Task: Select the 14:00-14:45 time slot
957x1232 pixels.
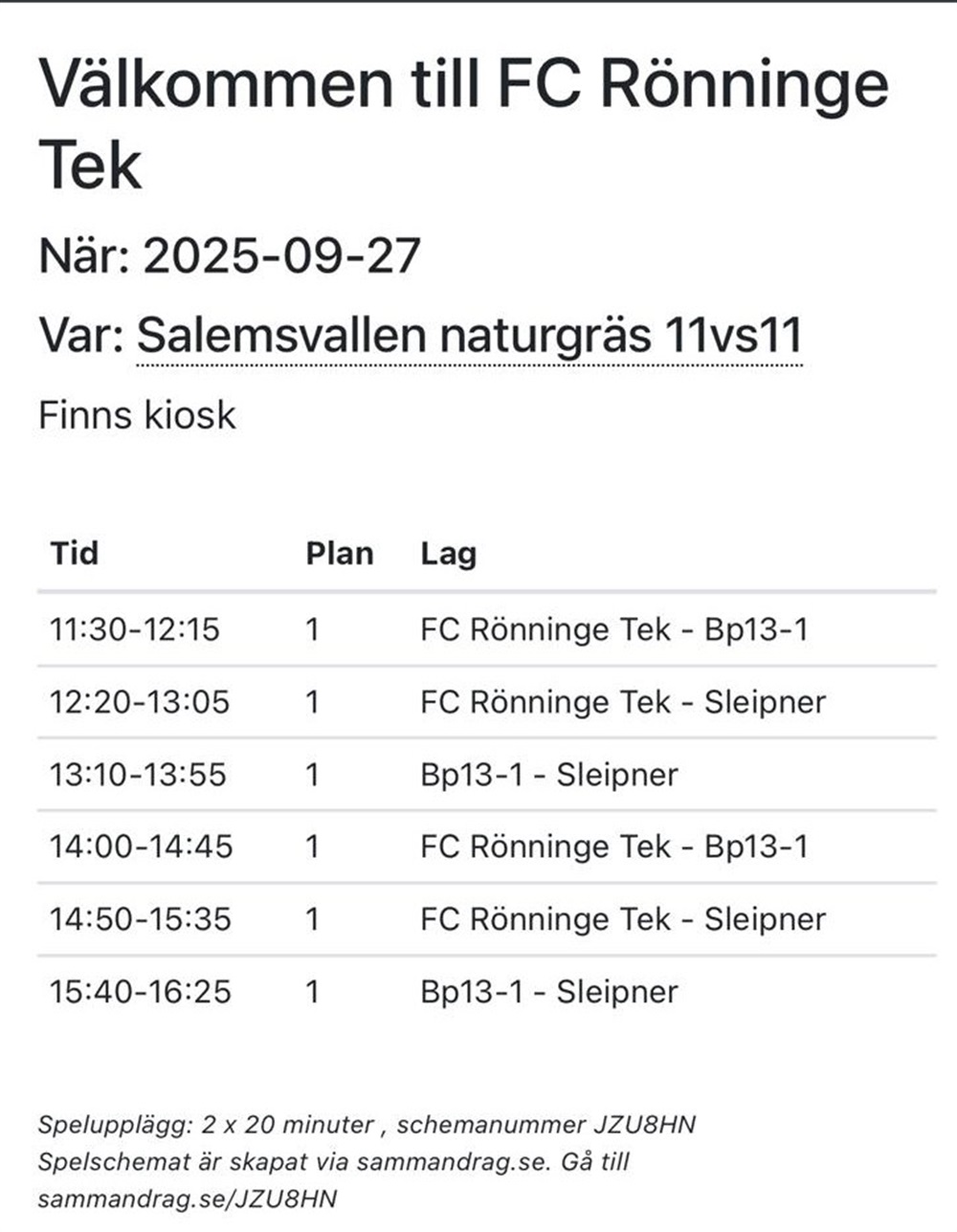Action: 142,847
